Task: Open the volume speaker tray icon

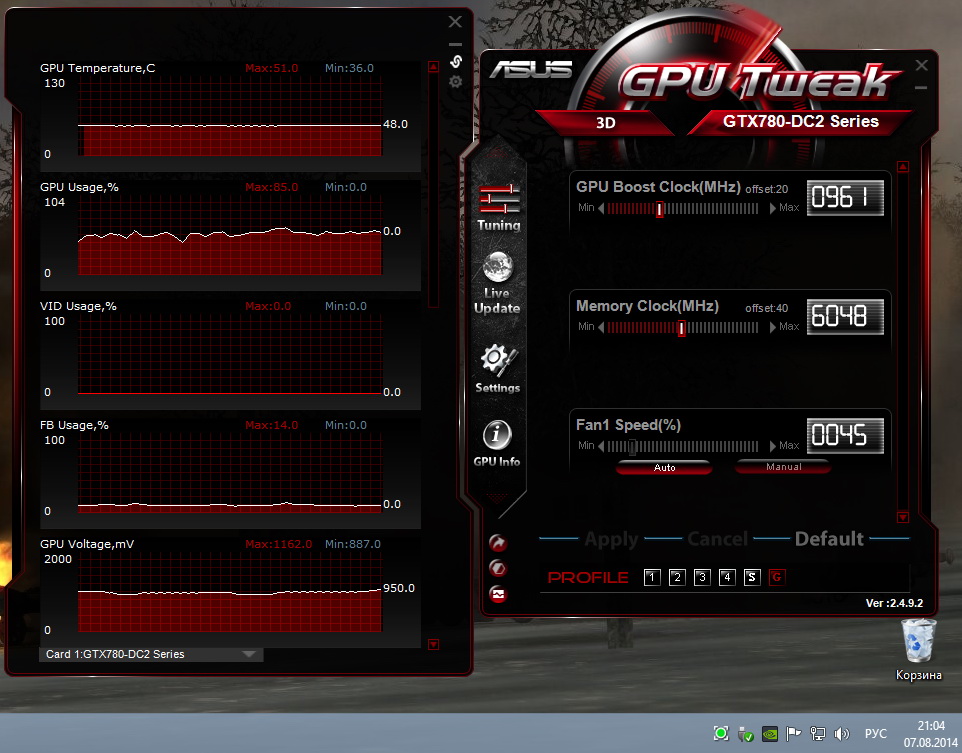Action: click(842, 733)
